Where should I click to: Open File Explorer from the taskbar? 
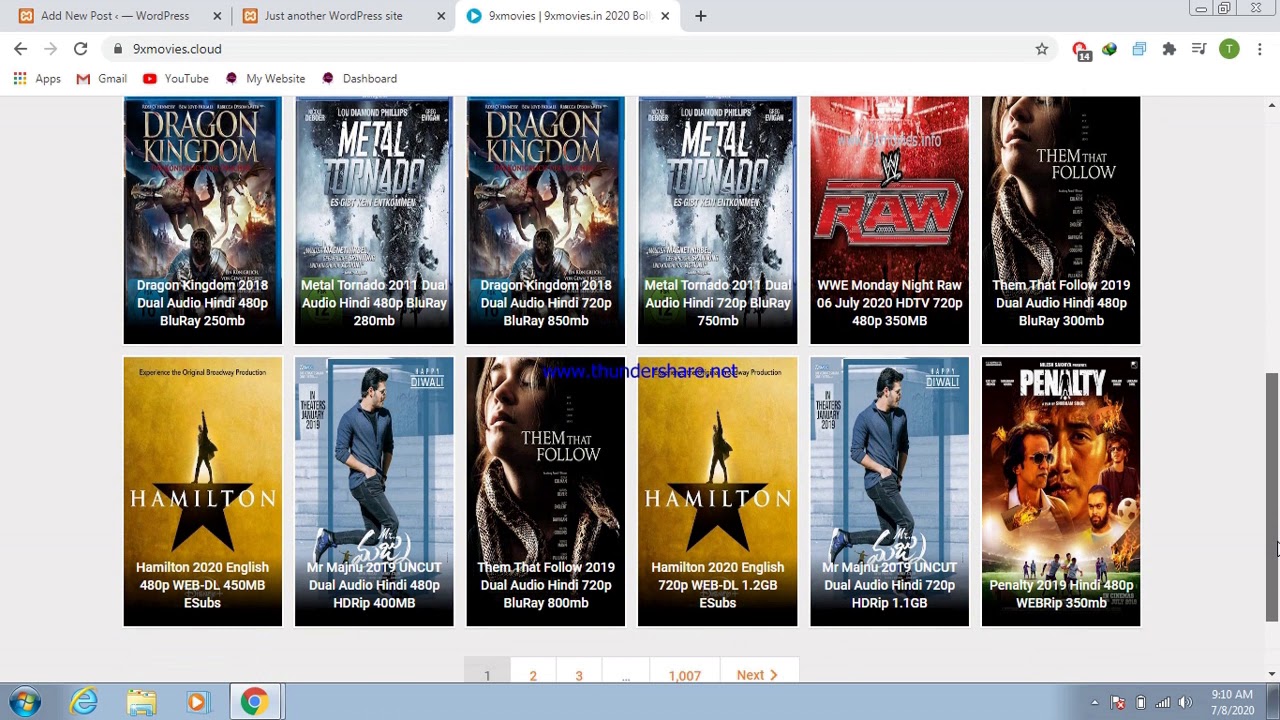tap(141, 702)
